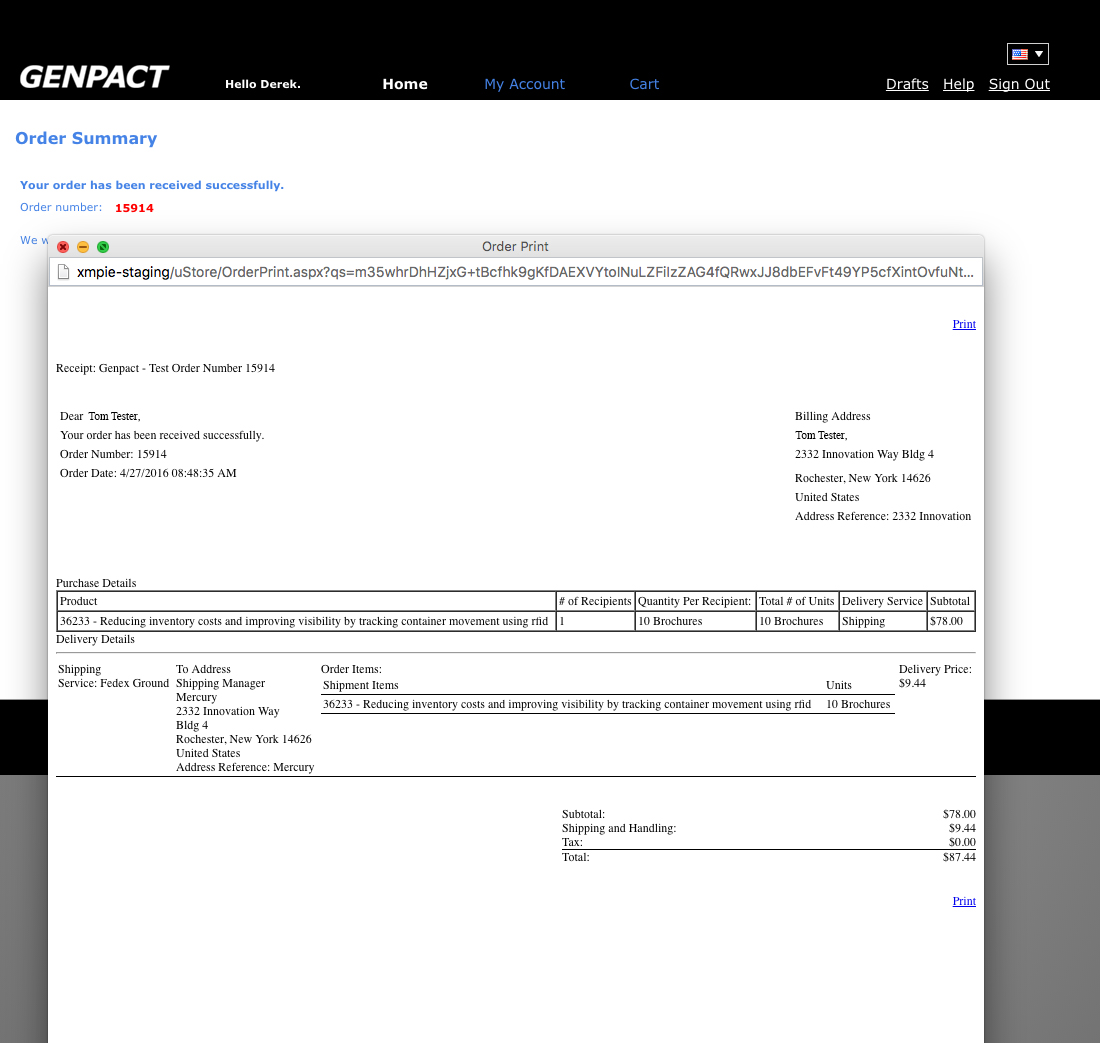Maximize the Order Print window
This screenshot has height=1043, width=1100.
click(103, 247)
